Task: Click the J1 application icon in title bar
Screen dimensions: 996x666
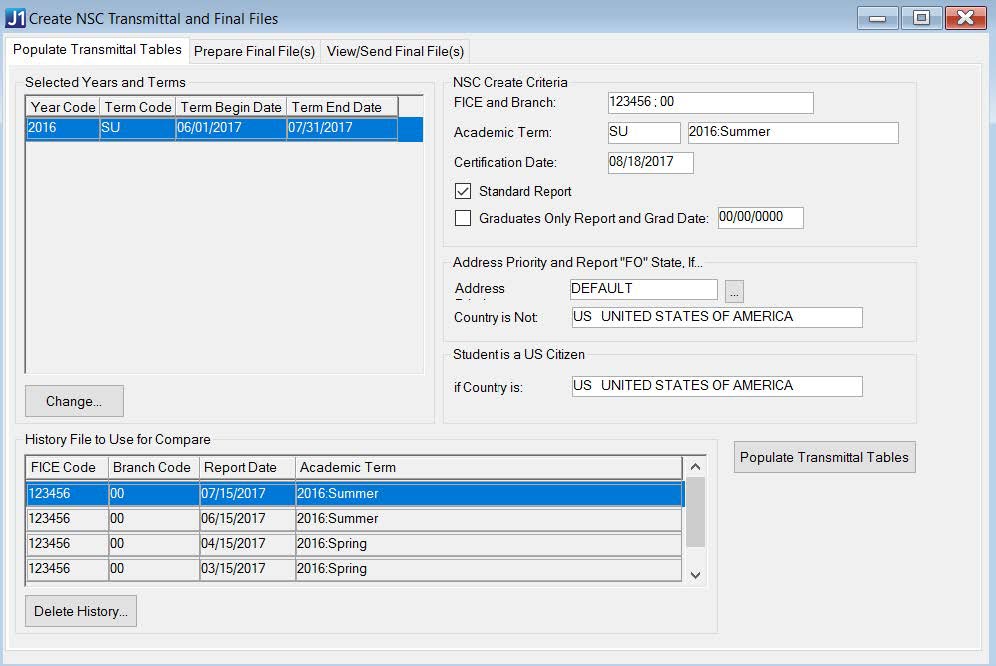Action: (x=16, y=18)
